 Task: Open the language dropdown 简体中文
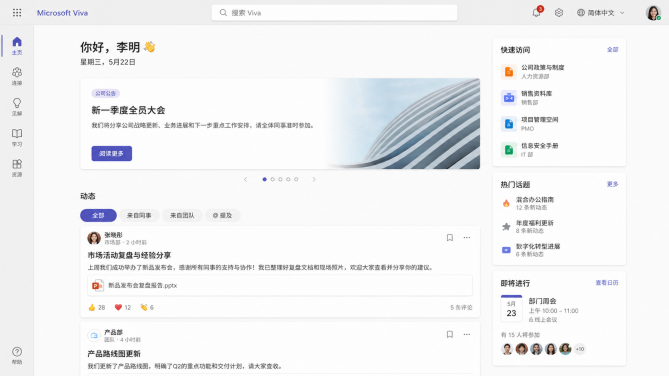click(x=601, y=13)
